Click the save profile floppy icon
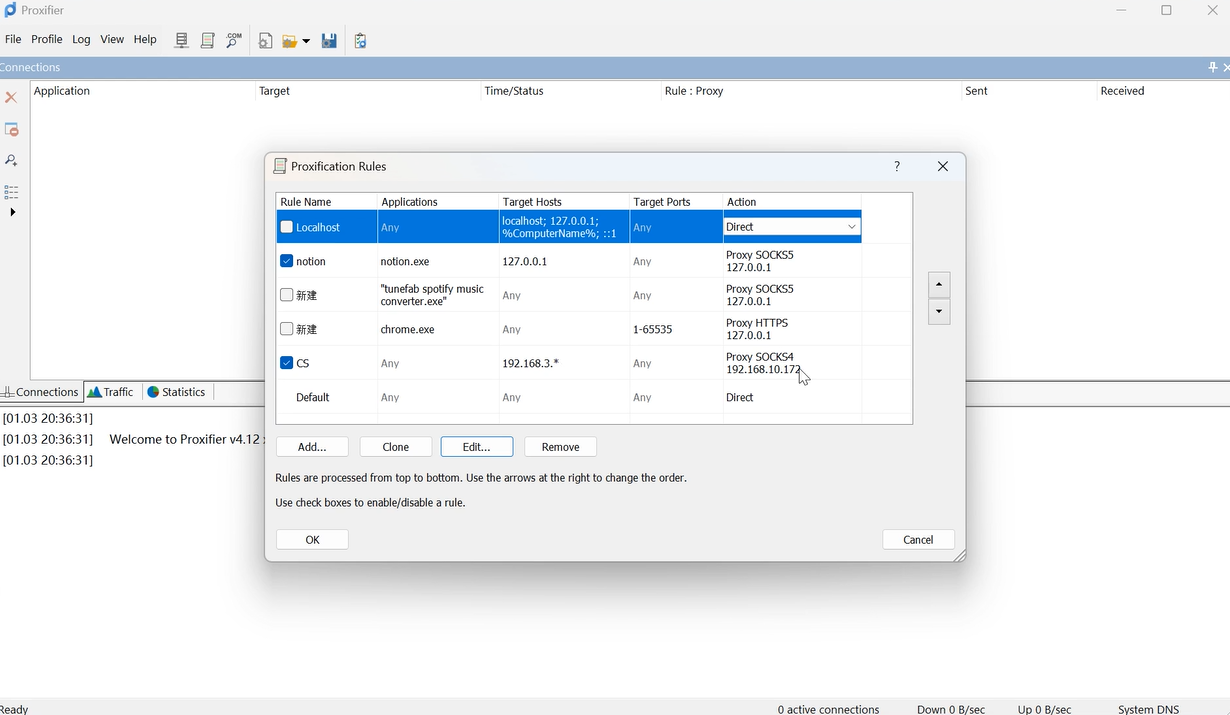The height and width of the screenshot is (715, 1230). (x=329, y=41)
